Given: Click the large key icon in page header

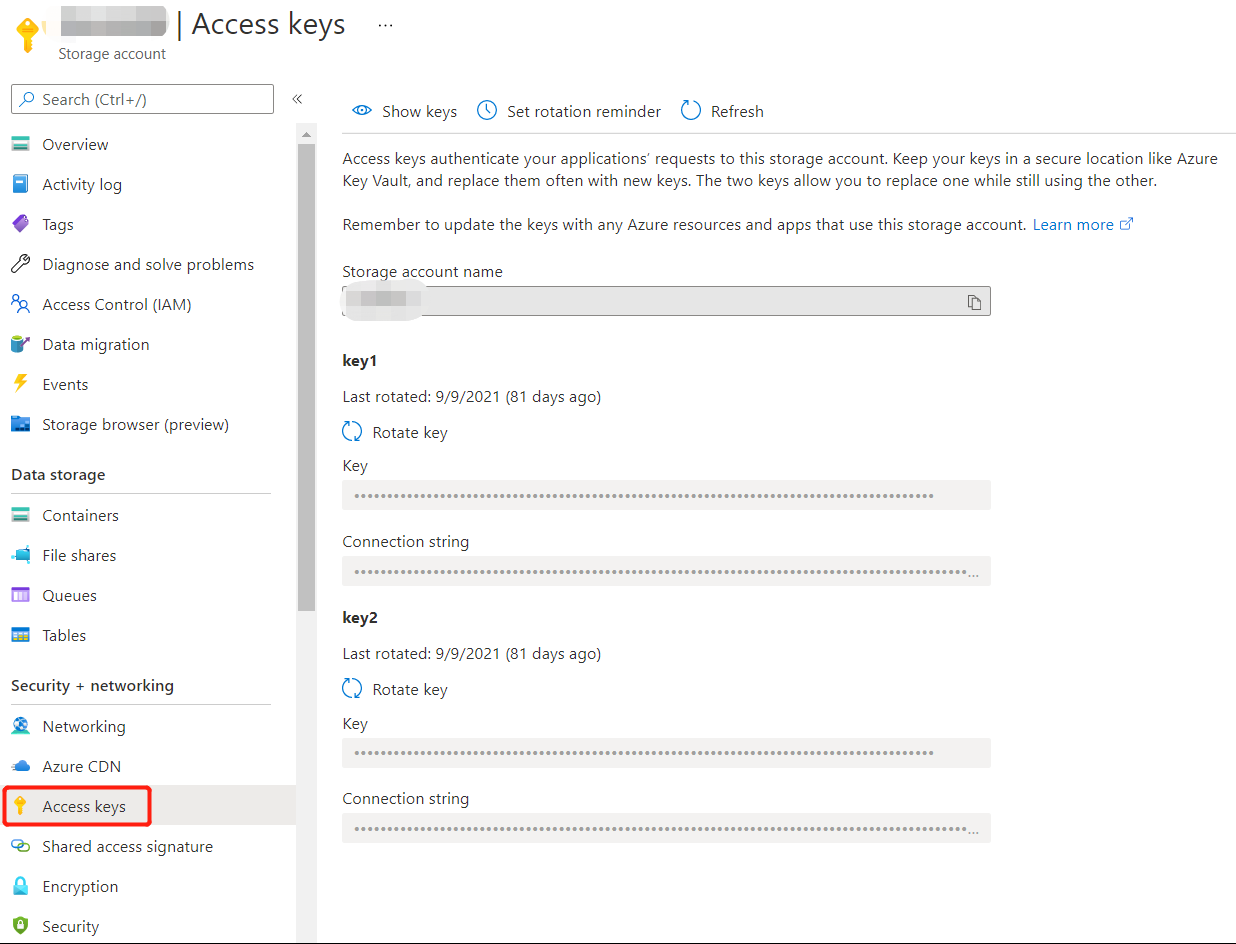Looking at the screenshot, I should tap(30, 33).
